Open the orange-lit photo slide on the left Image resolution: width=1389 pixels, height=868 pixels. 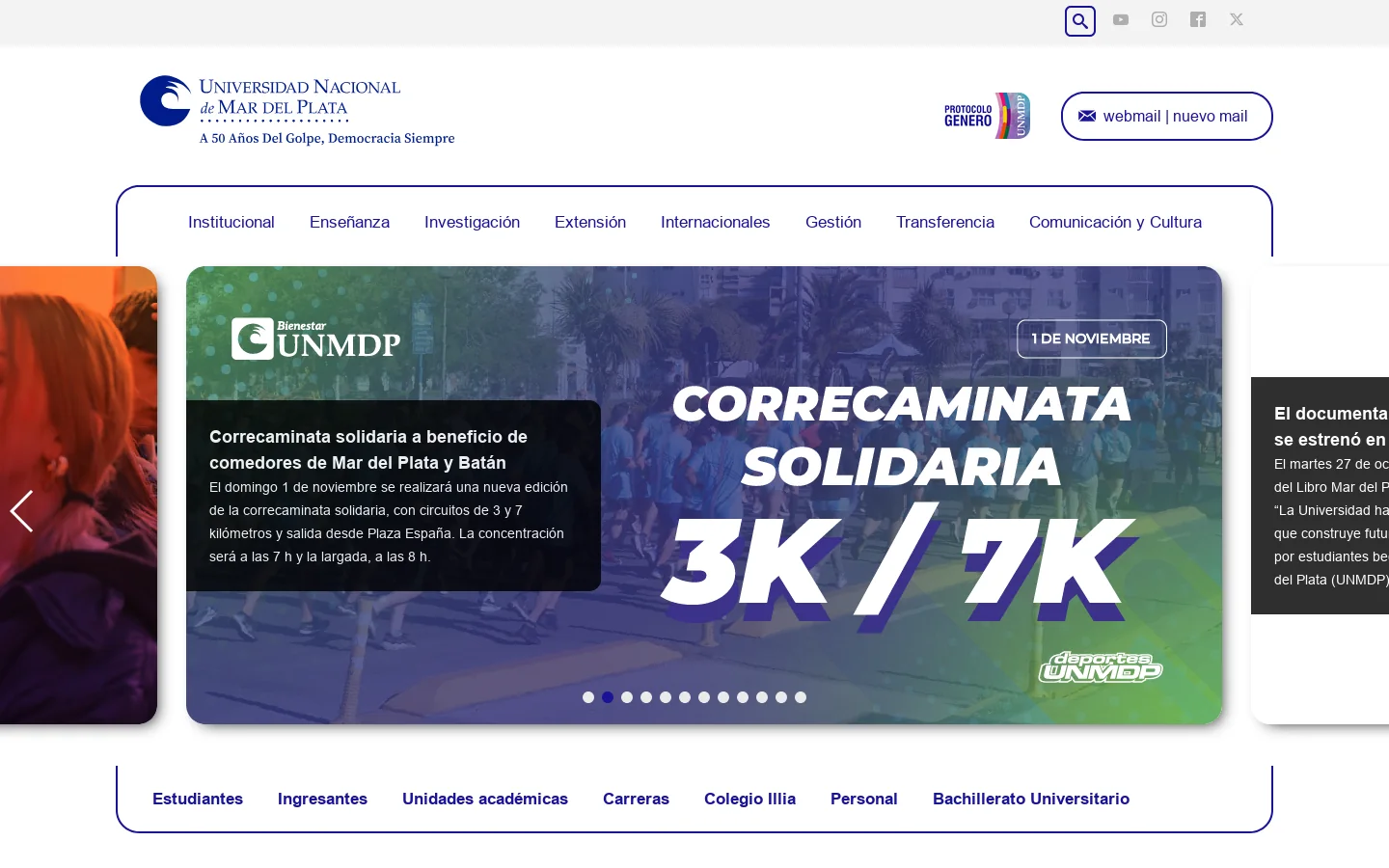(x=78, y=495)
